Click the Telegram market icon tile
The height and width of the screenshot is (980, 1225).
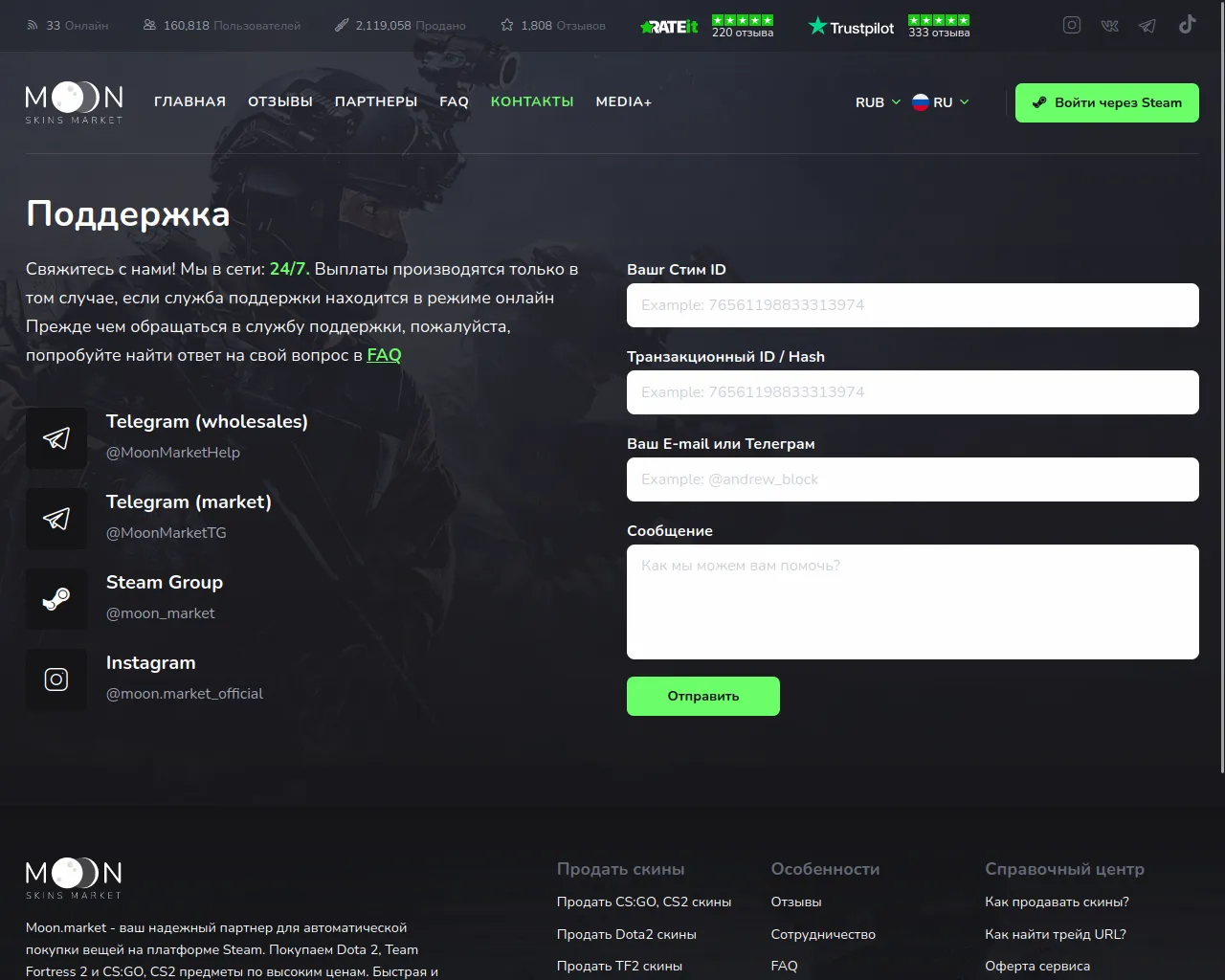pyautogui.click(x=56, y=519)
